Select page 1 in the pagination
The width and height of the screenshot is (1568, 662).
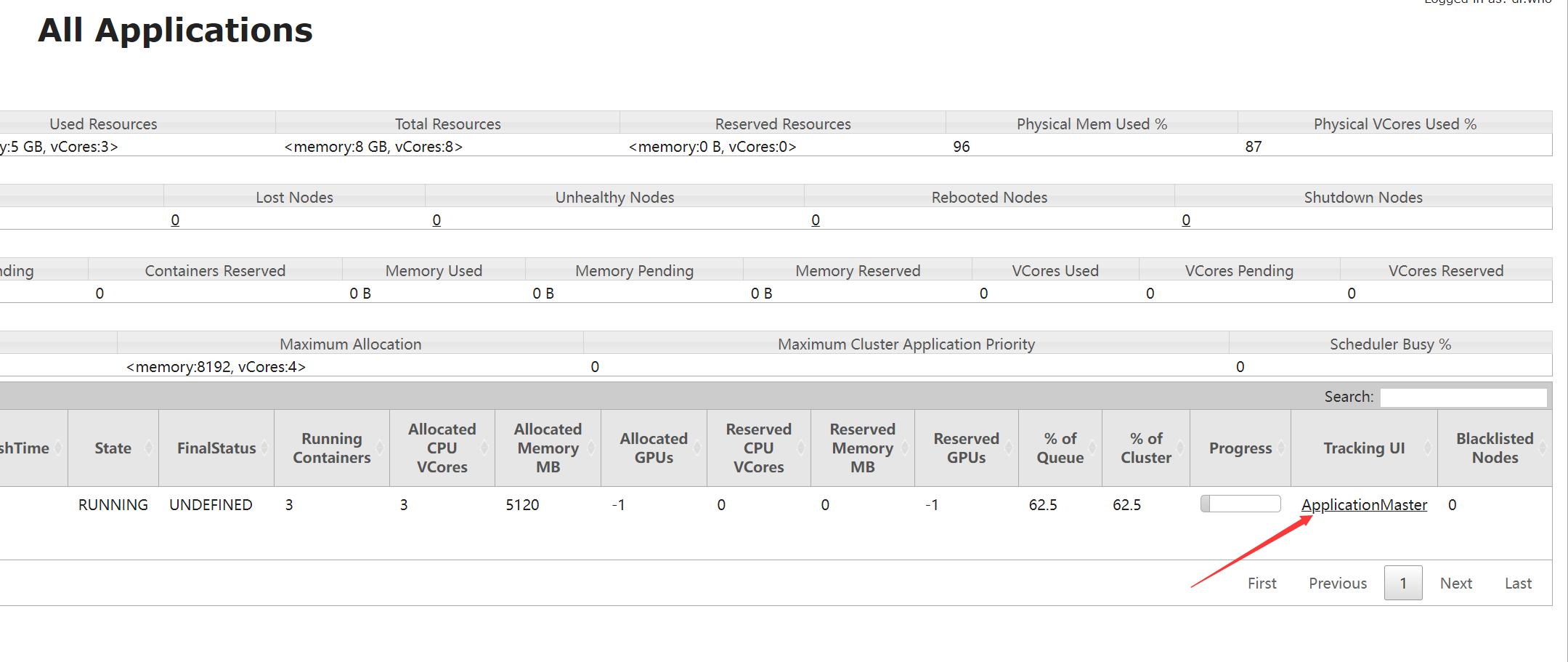[x=1402, y=584]
